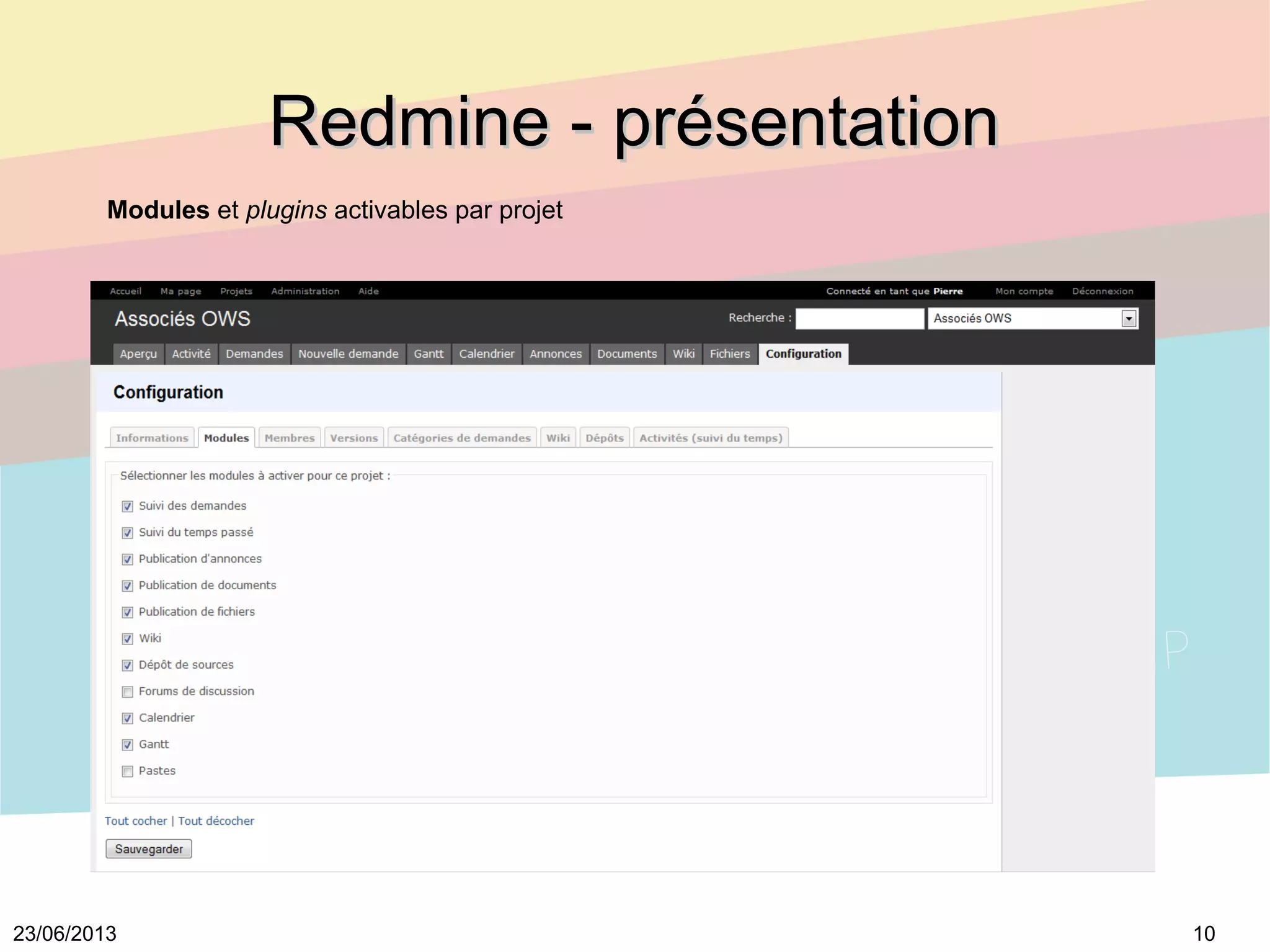
Task: Click the Pierre user name link
Action: point(948,291)
